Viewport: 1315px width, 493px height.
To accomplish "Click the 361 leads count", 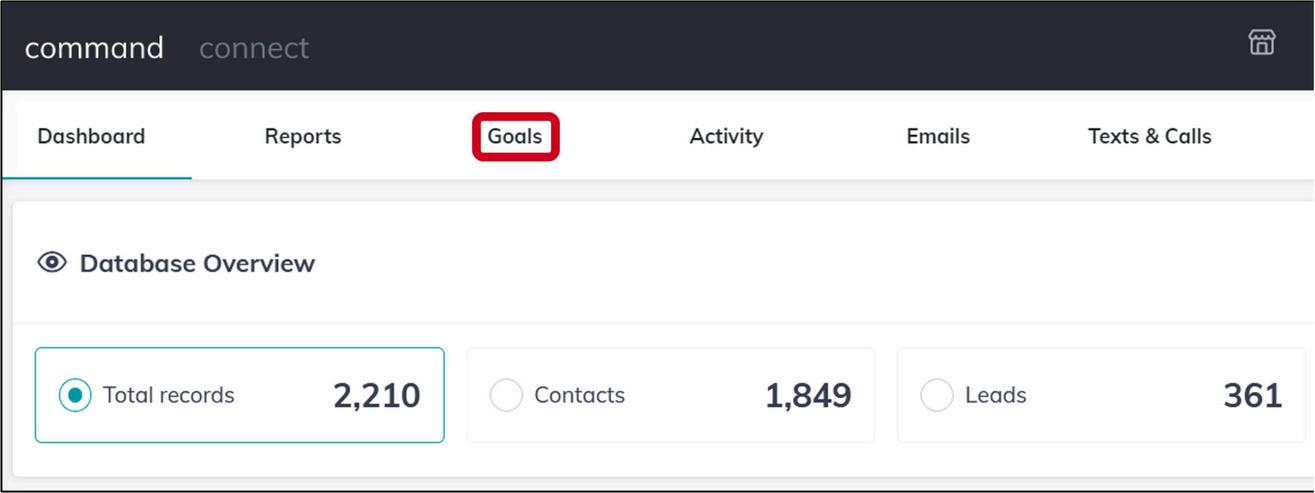I will 1252,395.
